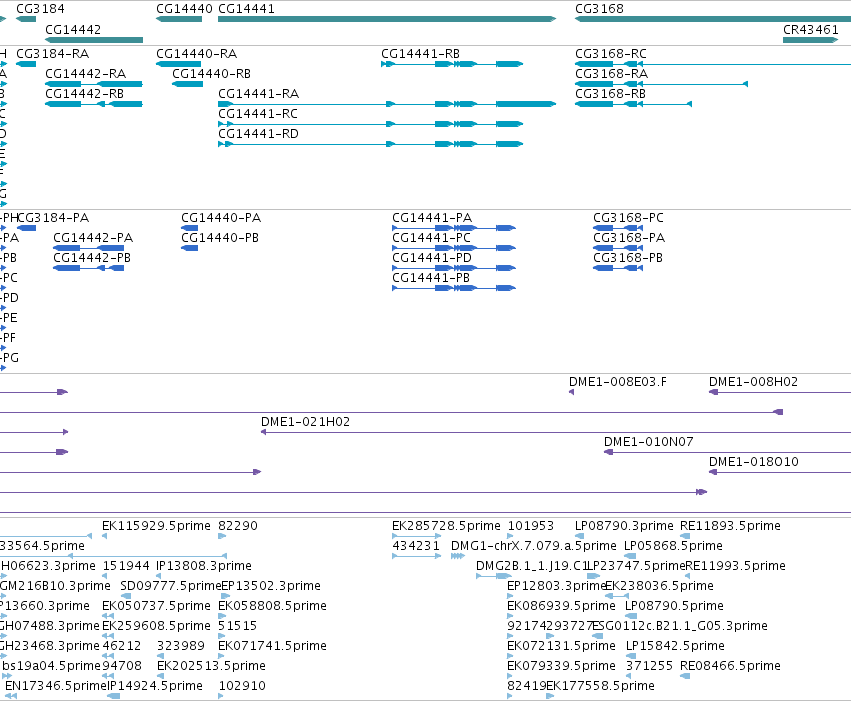
Task: Click EST entry 323989
Action: [181, 647]
